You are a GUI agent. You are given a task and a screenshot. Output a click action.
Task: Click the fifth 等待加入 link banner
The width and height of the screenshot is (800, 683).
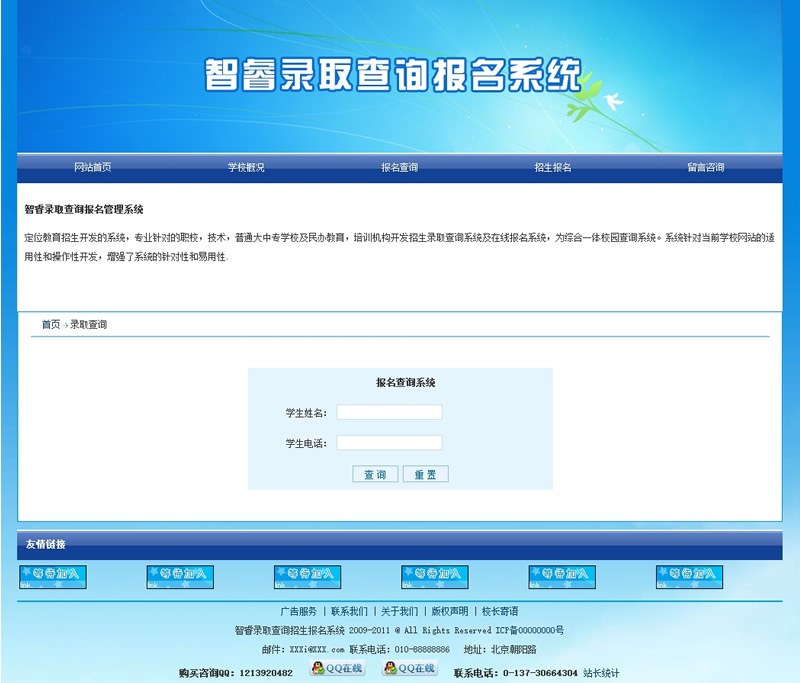[560, 577]
